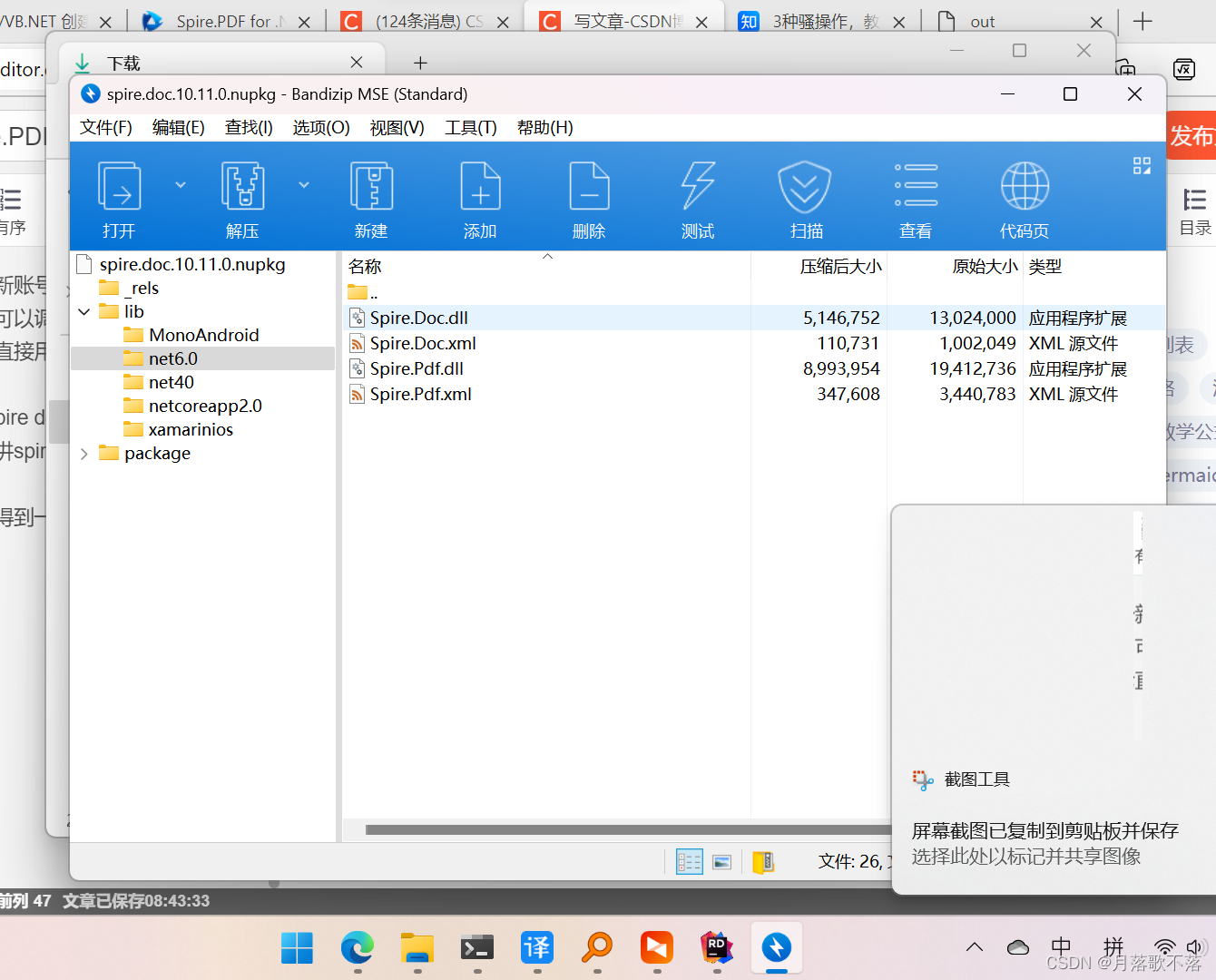Show hidden system tray icons chevron
Screen dimensions: 1216x980
975,947
